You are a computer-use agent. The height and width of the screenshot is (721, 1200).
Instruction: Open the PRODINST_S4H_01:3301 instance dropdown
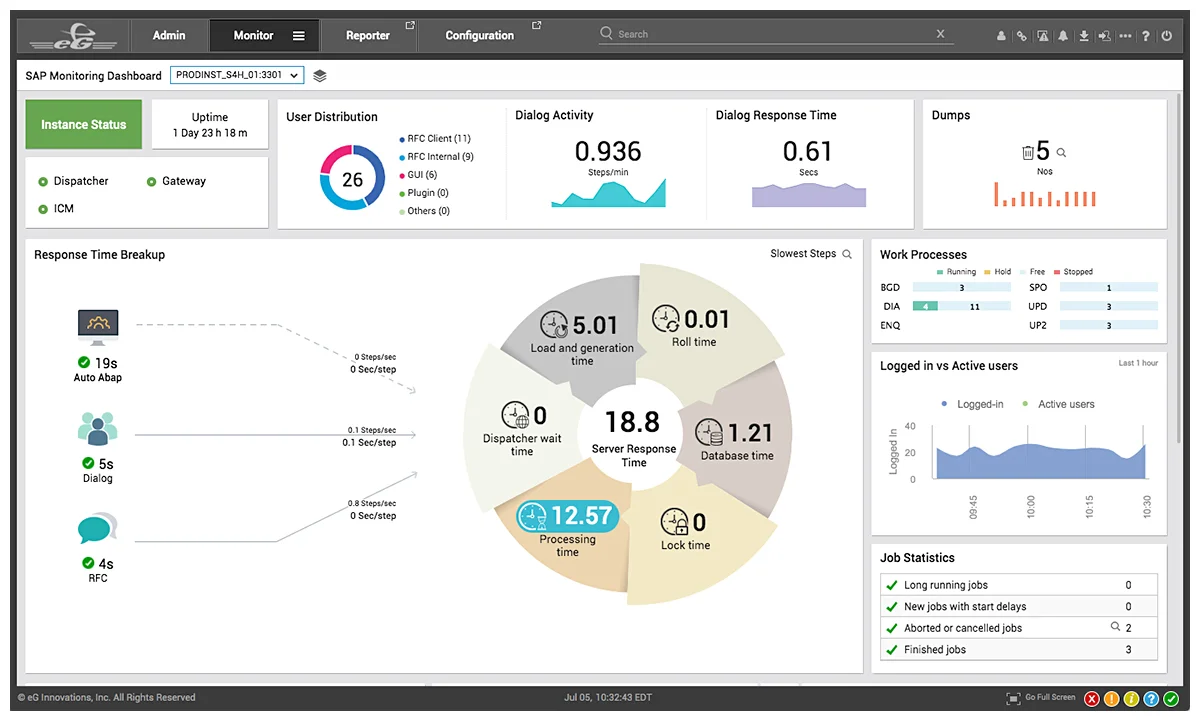(x=237, y=75)
